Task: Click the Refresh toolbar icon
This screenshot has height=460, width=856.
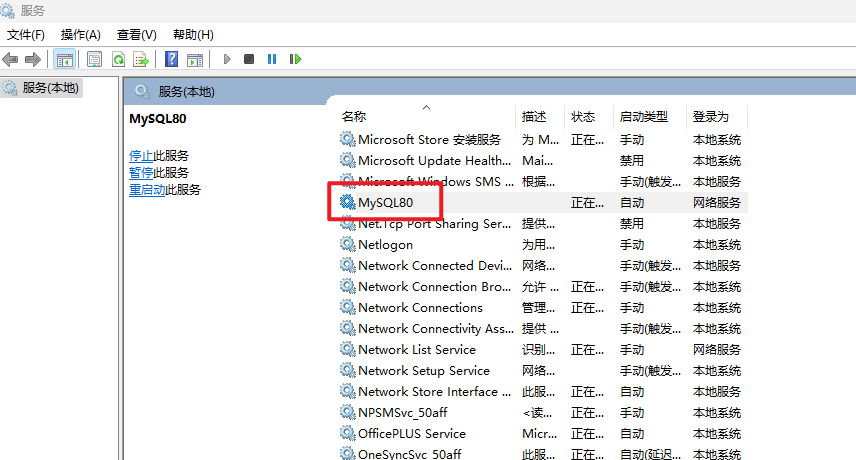Action: 118,59
